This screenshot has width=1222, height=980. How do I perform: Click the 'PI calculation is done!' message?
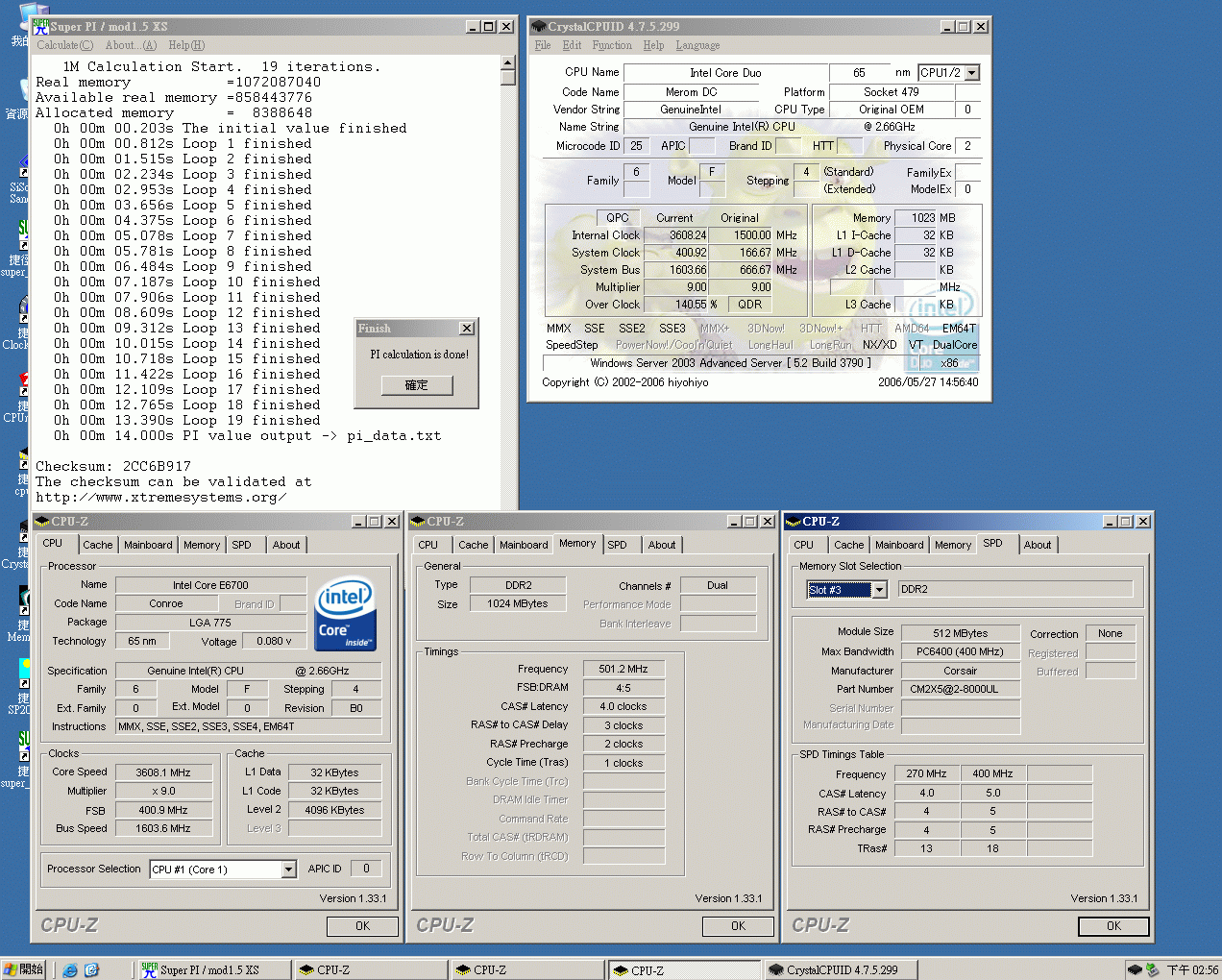click(x=419, y=355)
